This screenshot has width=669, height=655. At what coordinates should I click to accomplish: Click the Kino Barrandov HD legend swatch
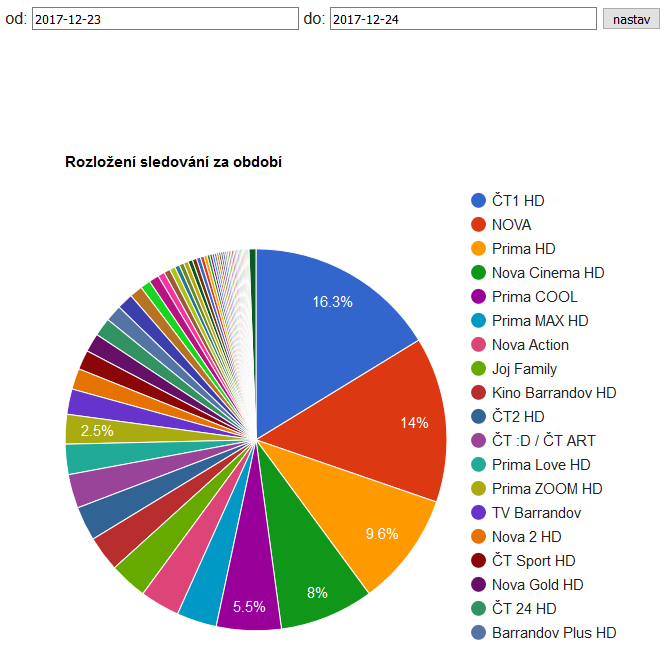tap(478, 393)
